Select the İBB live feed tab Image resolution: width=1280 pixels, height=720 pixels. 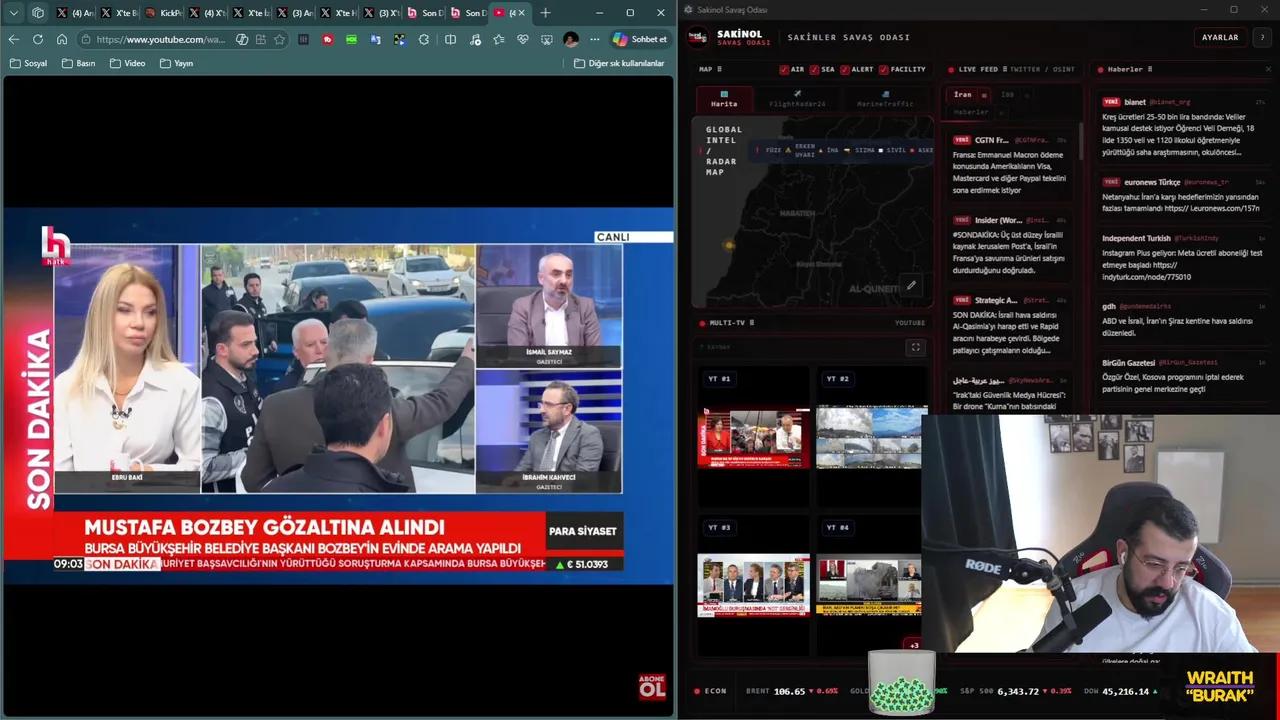[x=1007, y=95]
